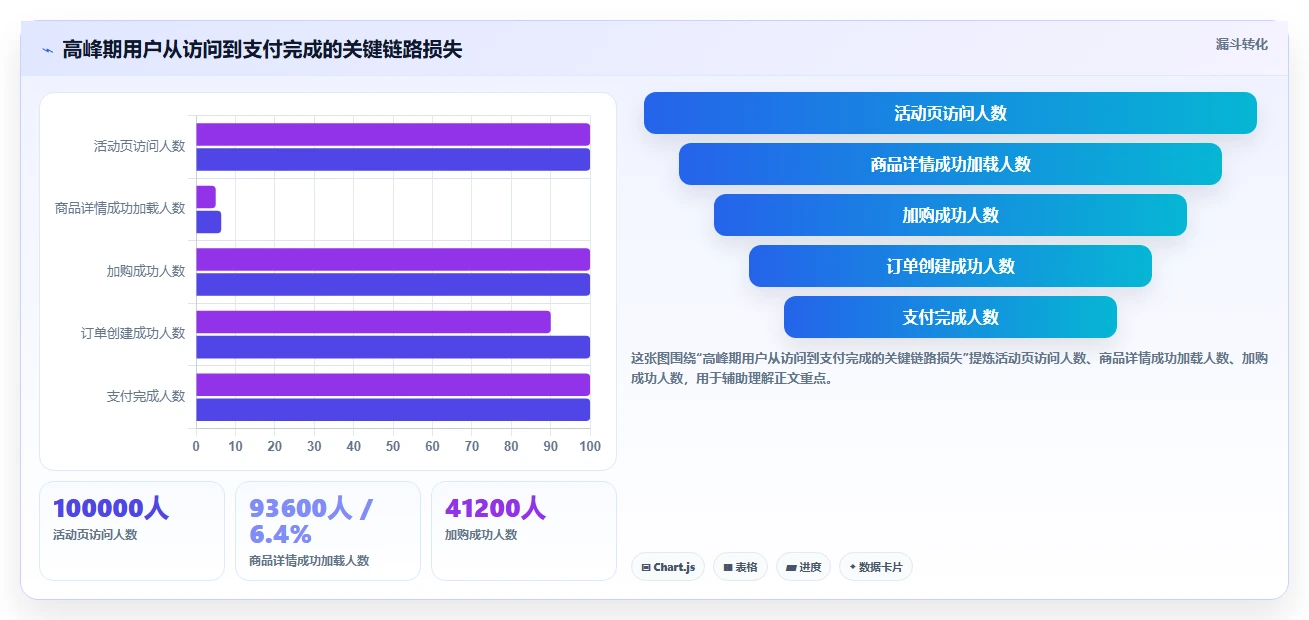Screen dimensions: 1309x620
Task: Click the Chart.js tag icon
Action: (x=646, y=567)
